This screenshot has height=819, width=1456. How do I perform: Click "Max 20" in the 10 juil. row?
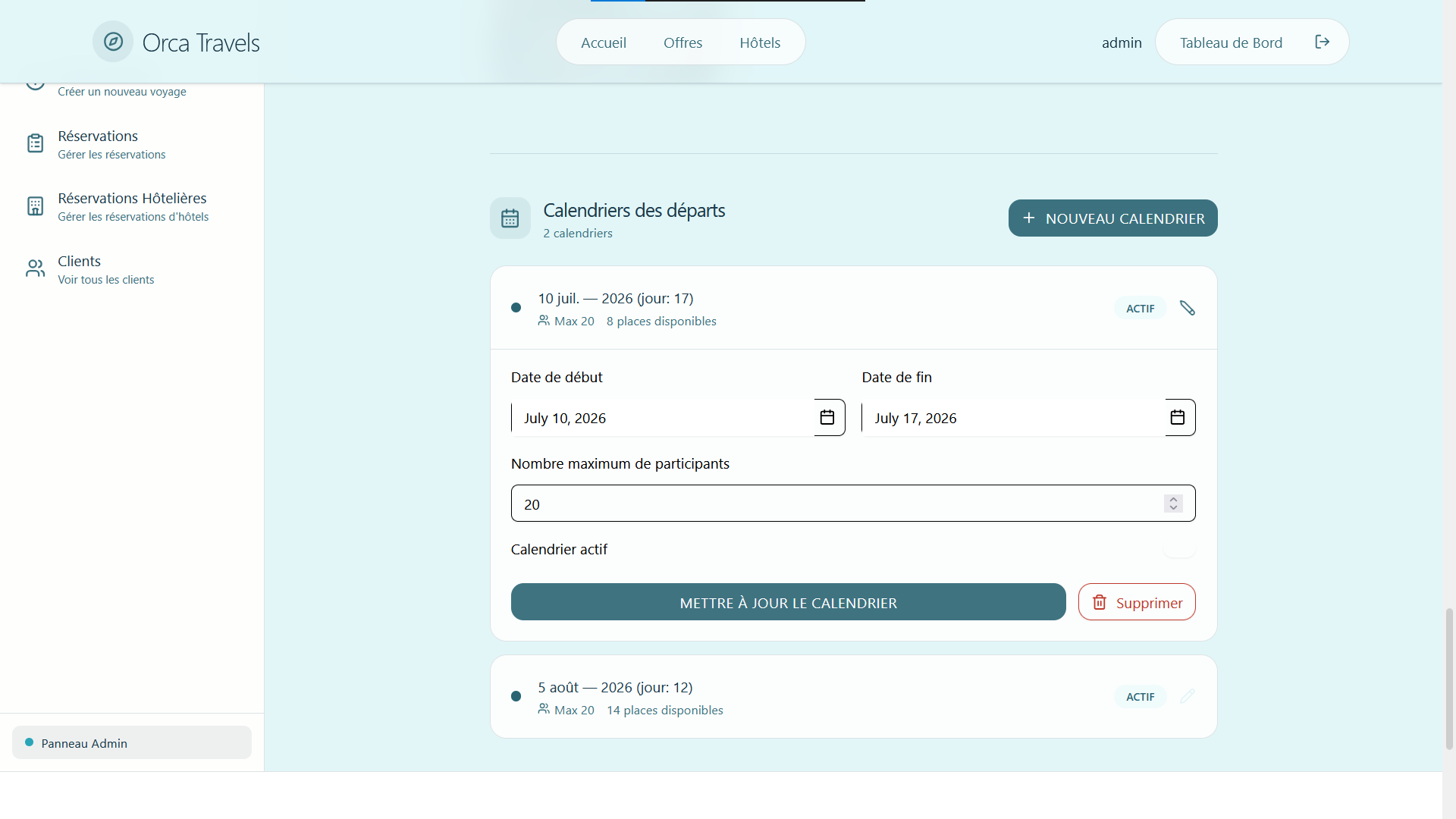(x=574, y=322)
